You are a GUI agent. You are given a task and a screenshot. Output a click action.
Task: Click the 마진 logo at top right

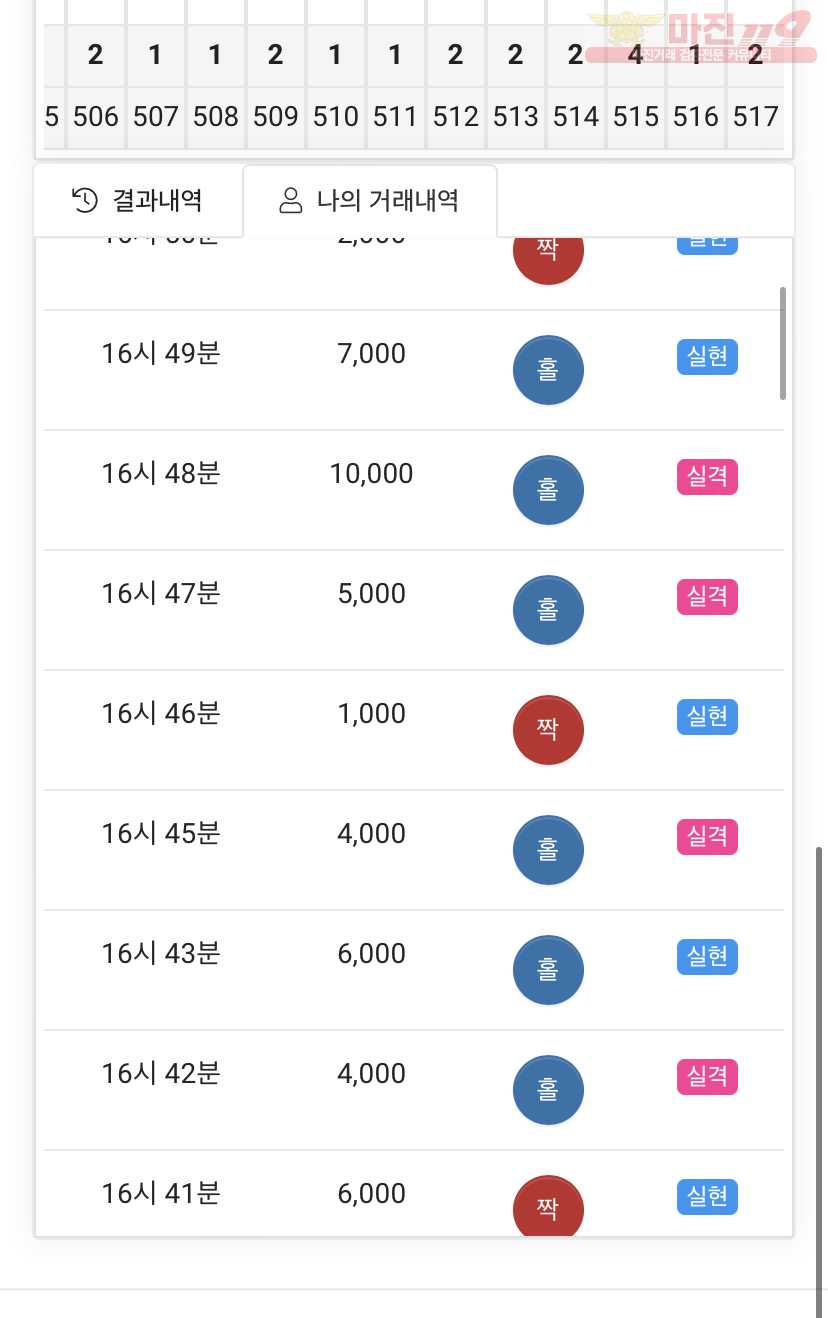pyautogui.click(x=700, y=35)
